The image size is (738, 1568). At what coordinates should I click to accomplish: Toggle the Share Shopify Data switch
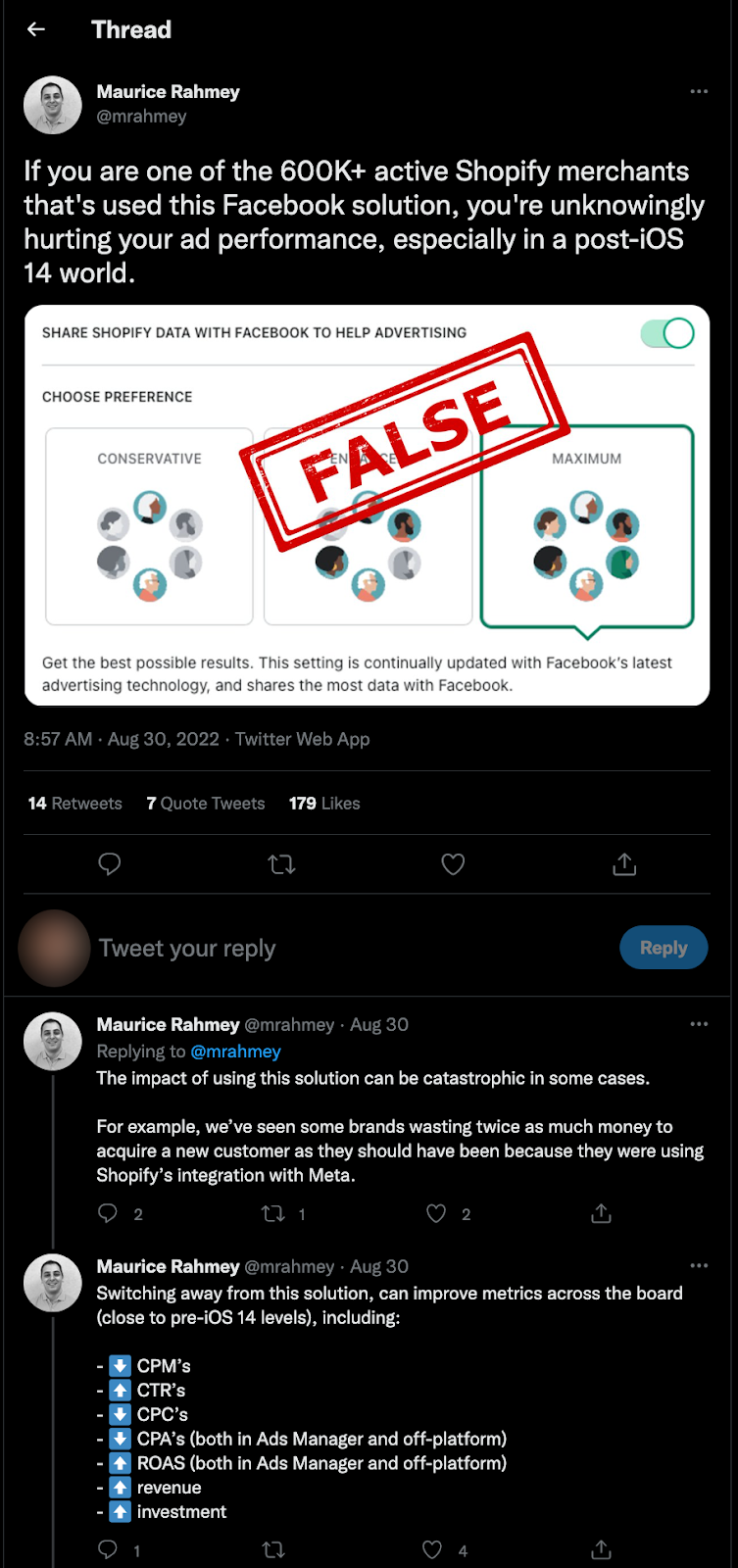[x=667, y=333]
